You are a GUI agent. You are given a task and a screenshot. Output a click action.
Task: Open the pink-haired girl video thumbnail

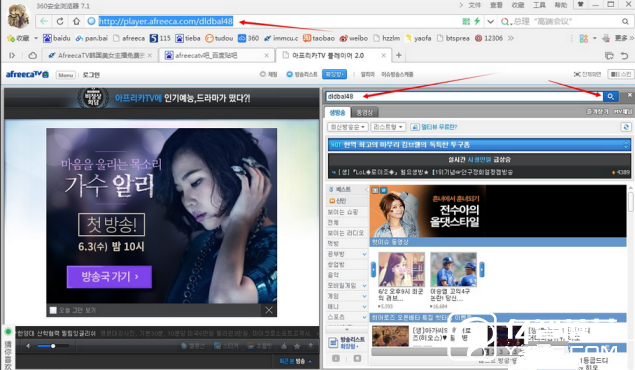[x=401, y=269]
